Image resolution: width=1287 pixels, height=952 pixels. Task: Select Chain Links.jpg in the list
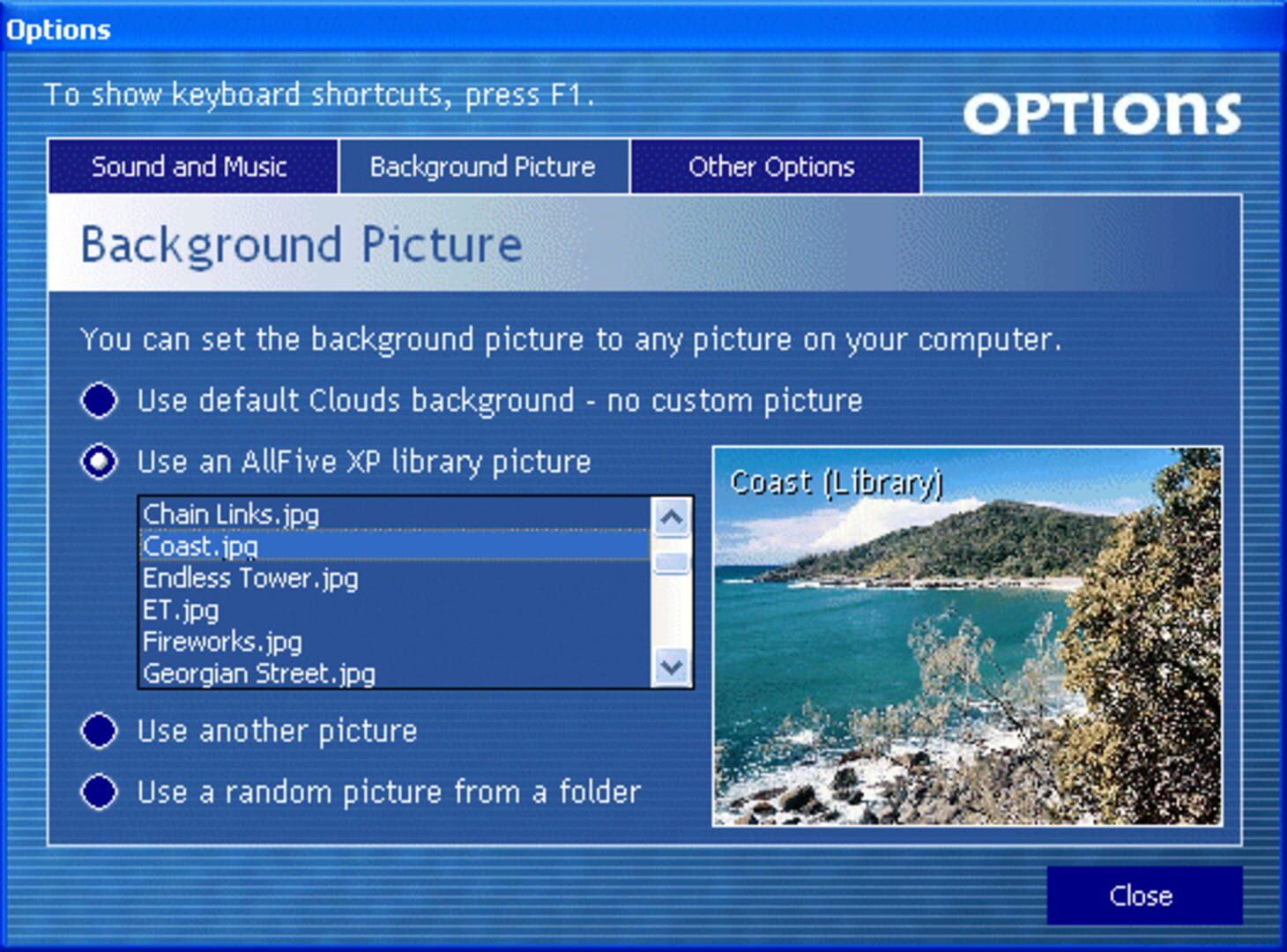coord(231,514)
